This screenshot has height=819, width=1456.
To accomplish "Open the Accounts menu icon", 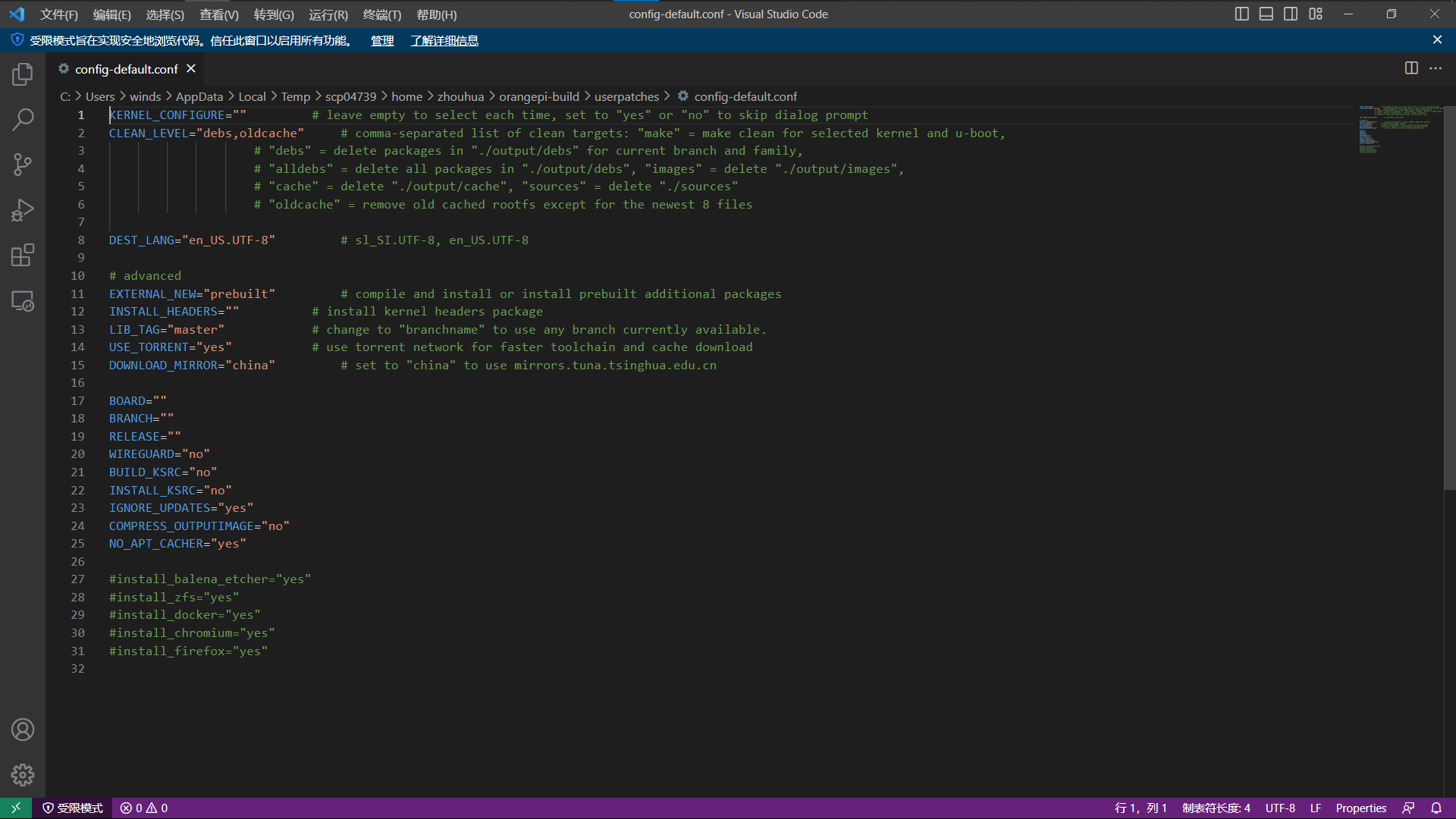I will click(x=23, y=730).
